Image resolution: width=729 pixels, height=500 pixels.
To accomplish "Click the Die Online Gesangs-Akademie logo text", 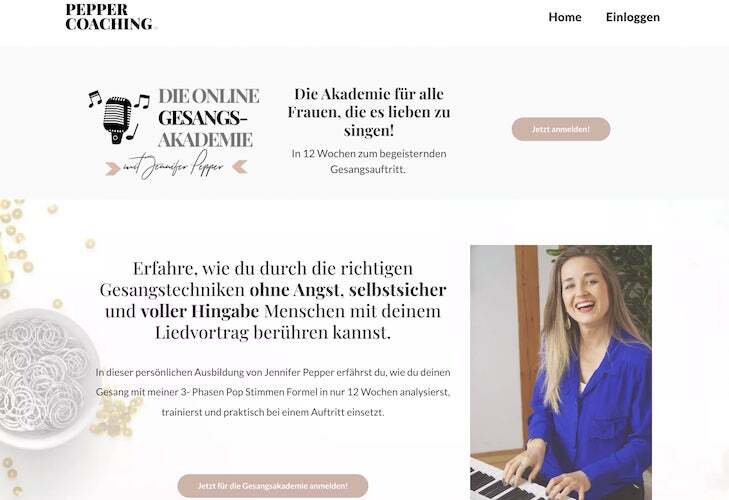I will [x=208, y=118].
